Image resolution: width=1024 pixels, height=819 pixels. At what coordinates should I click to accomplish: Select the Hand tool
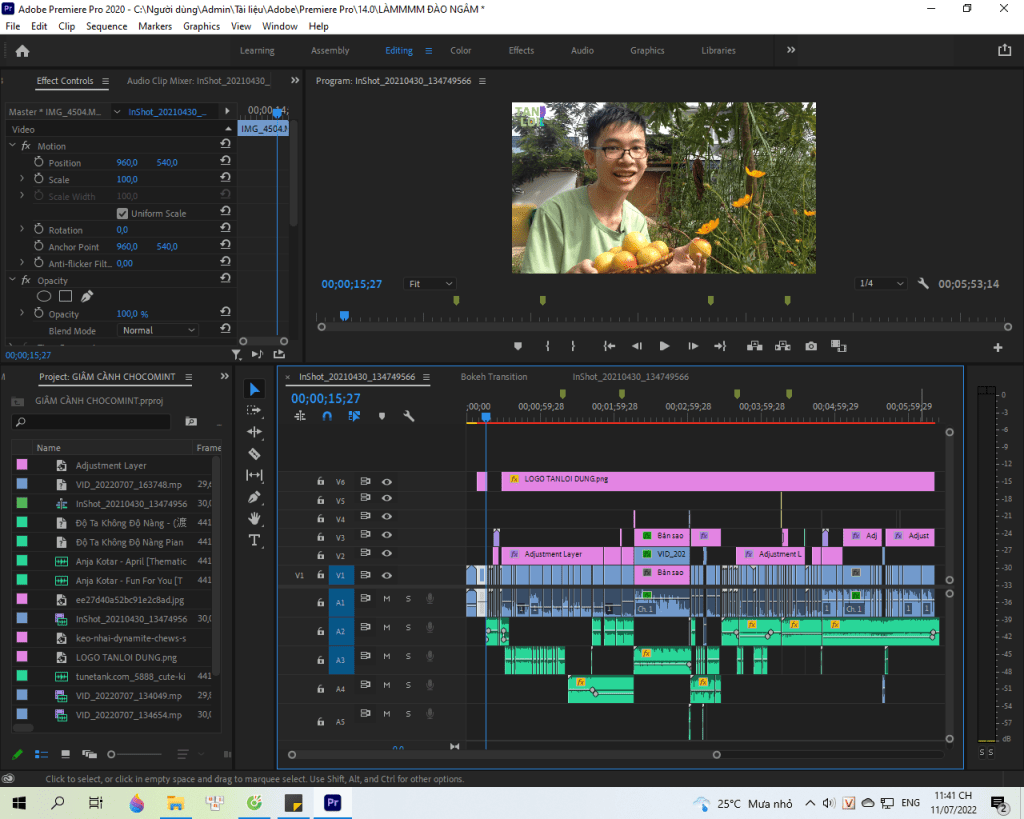point(254,518)
